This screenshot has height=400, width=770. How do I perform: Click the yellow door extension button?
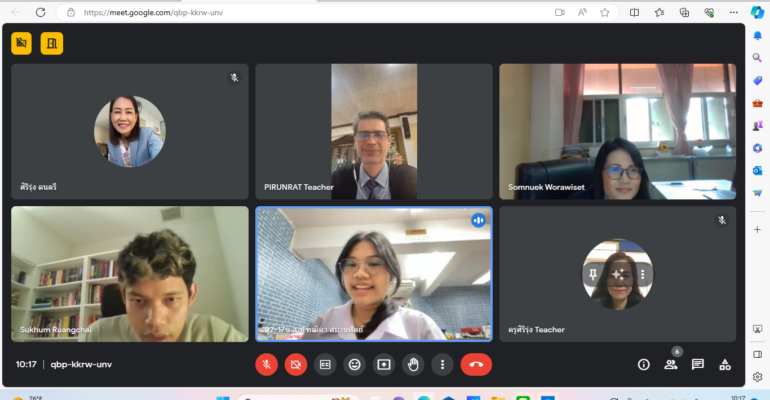tap(51, 43)
